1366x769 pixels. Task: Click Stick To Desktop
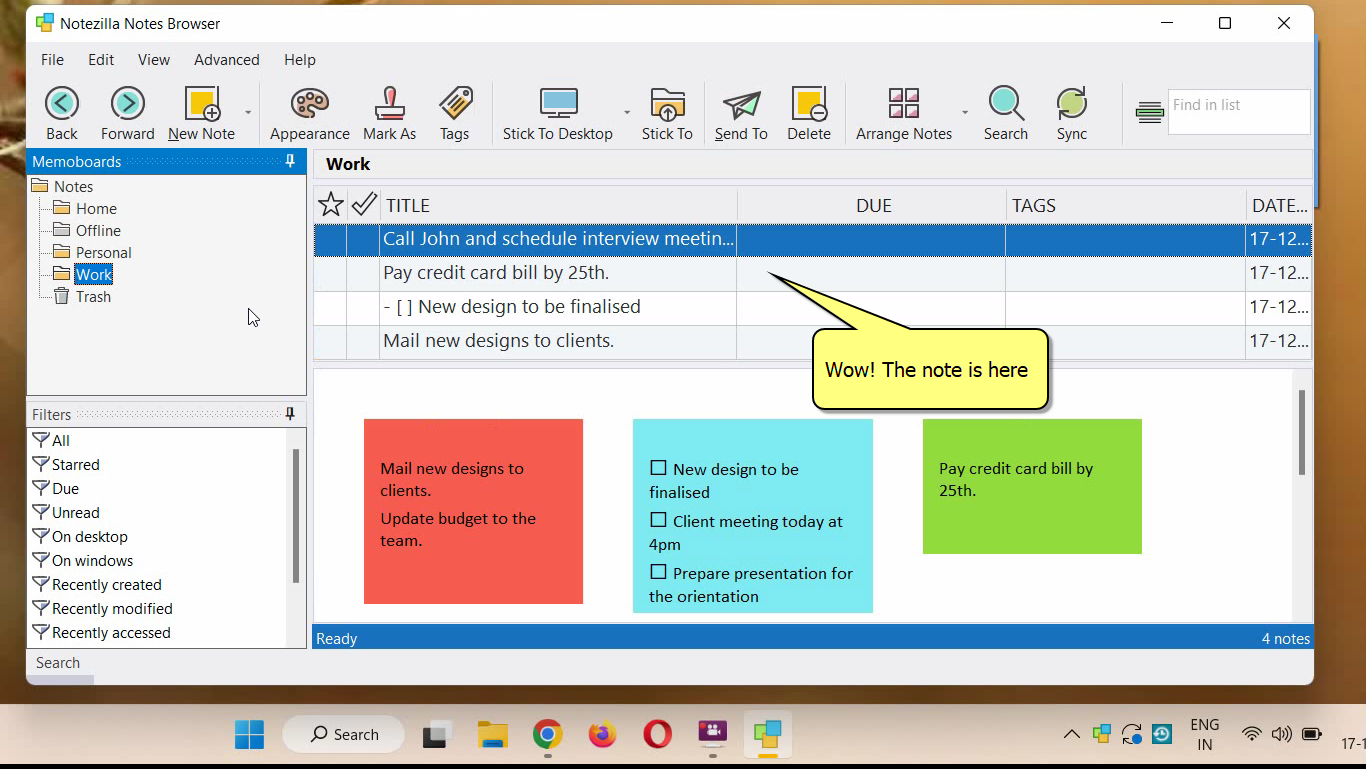coord(557,113)
